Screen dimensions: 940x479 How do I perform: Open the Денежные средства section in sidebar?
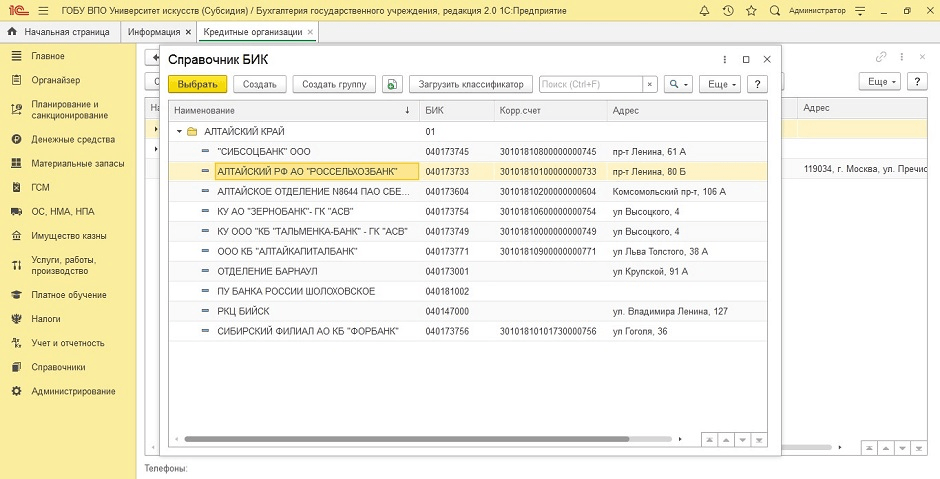click(72, 139)
